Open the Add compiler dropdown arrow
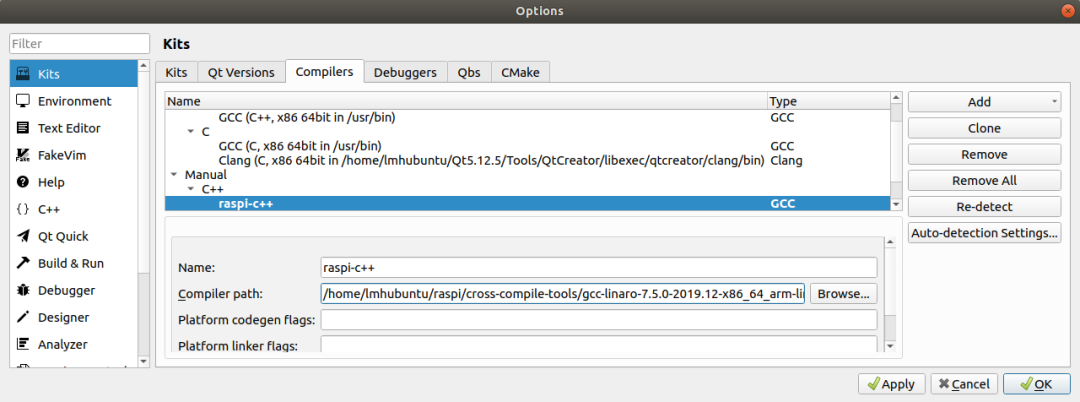 pyautogui.click(x=1054, y=102)
